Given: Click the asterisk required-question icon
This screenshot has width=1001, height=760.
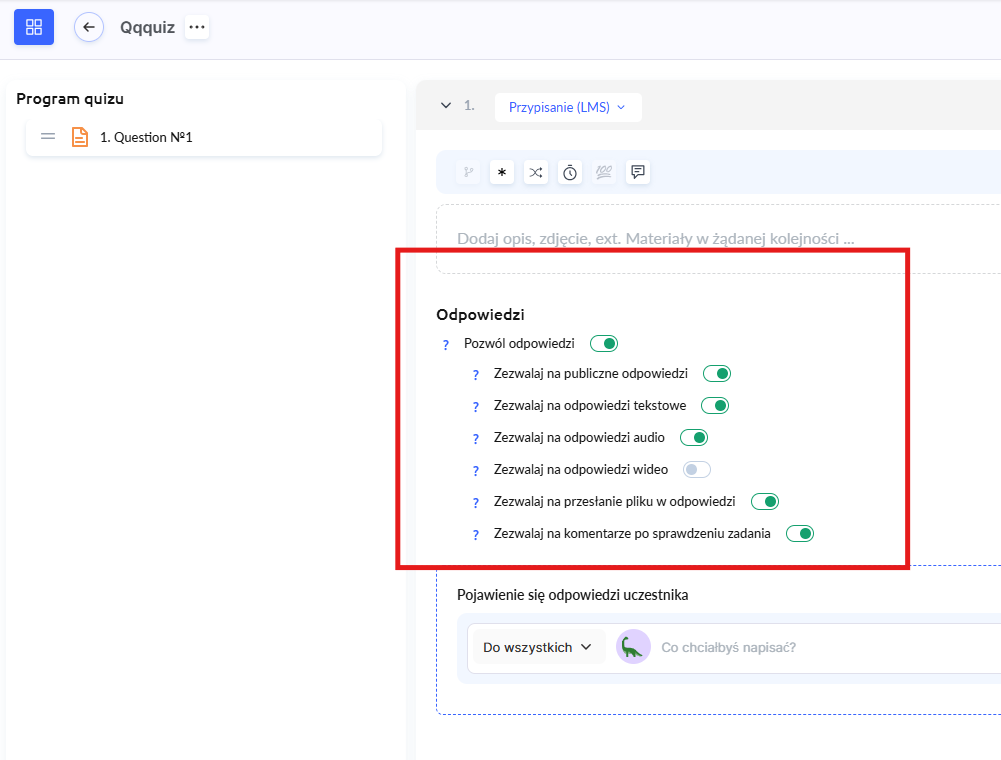Looking at the screenshot, I should pyautogui.click(x=502, y=172).
